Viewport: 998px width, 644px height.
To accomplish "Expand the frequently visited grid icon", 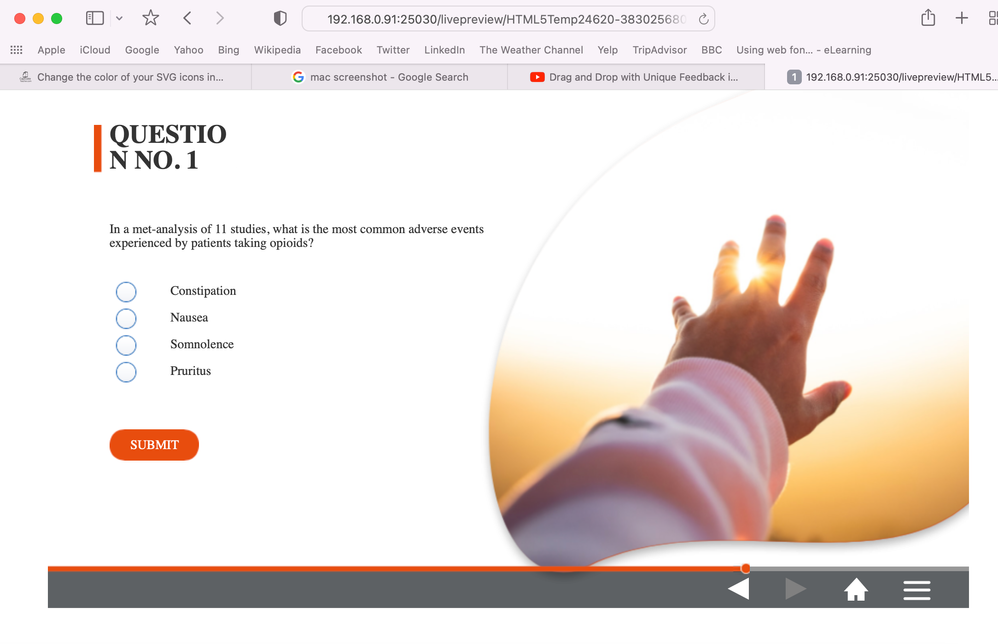I will 16,49.
